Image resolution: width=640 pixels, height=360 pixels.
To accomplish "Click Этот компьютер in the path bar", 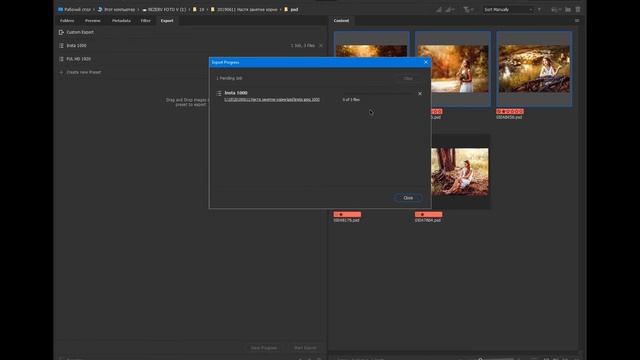I will [120, 9].
